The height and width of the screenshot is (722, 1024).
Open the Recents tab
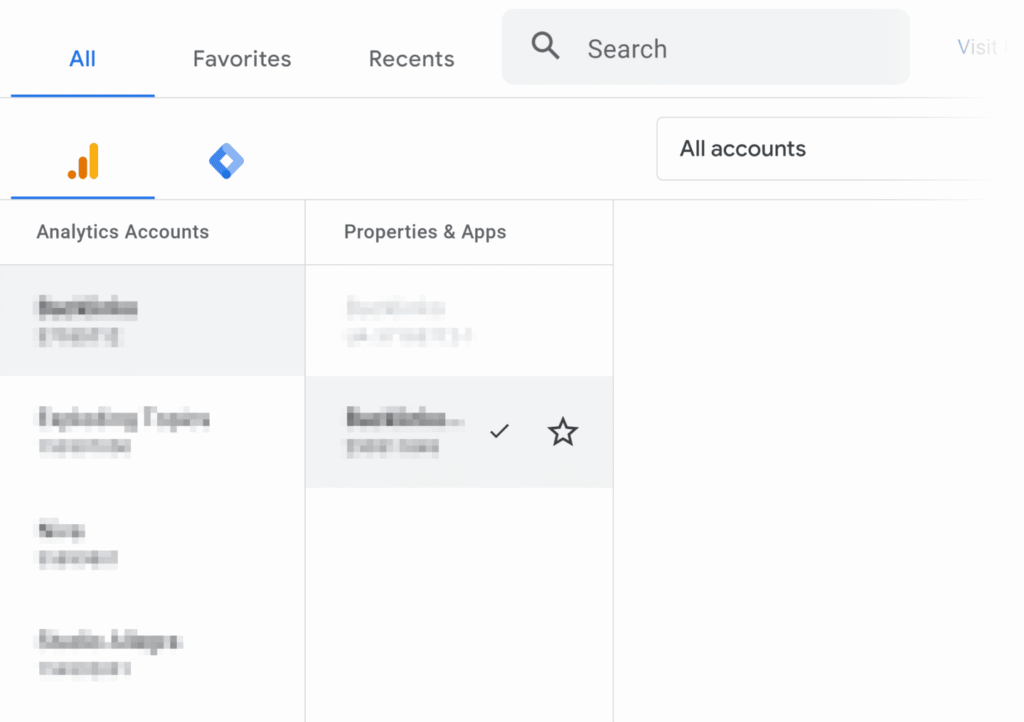coord(411,59)
